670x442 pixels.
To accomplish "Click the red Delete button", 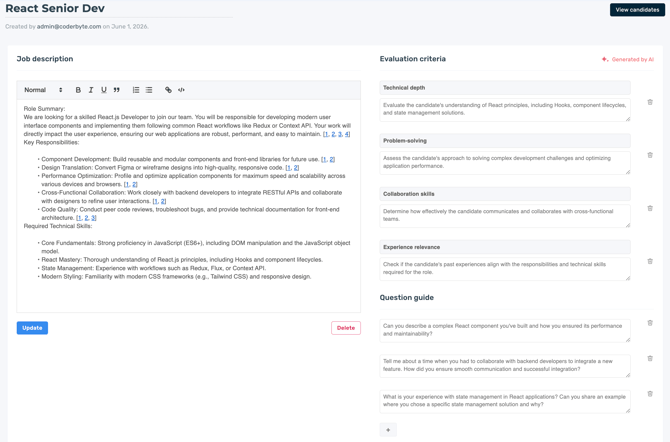I will [x=346, y=328].
